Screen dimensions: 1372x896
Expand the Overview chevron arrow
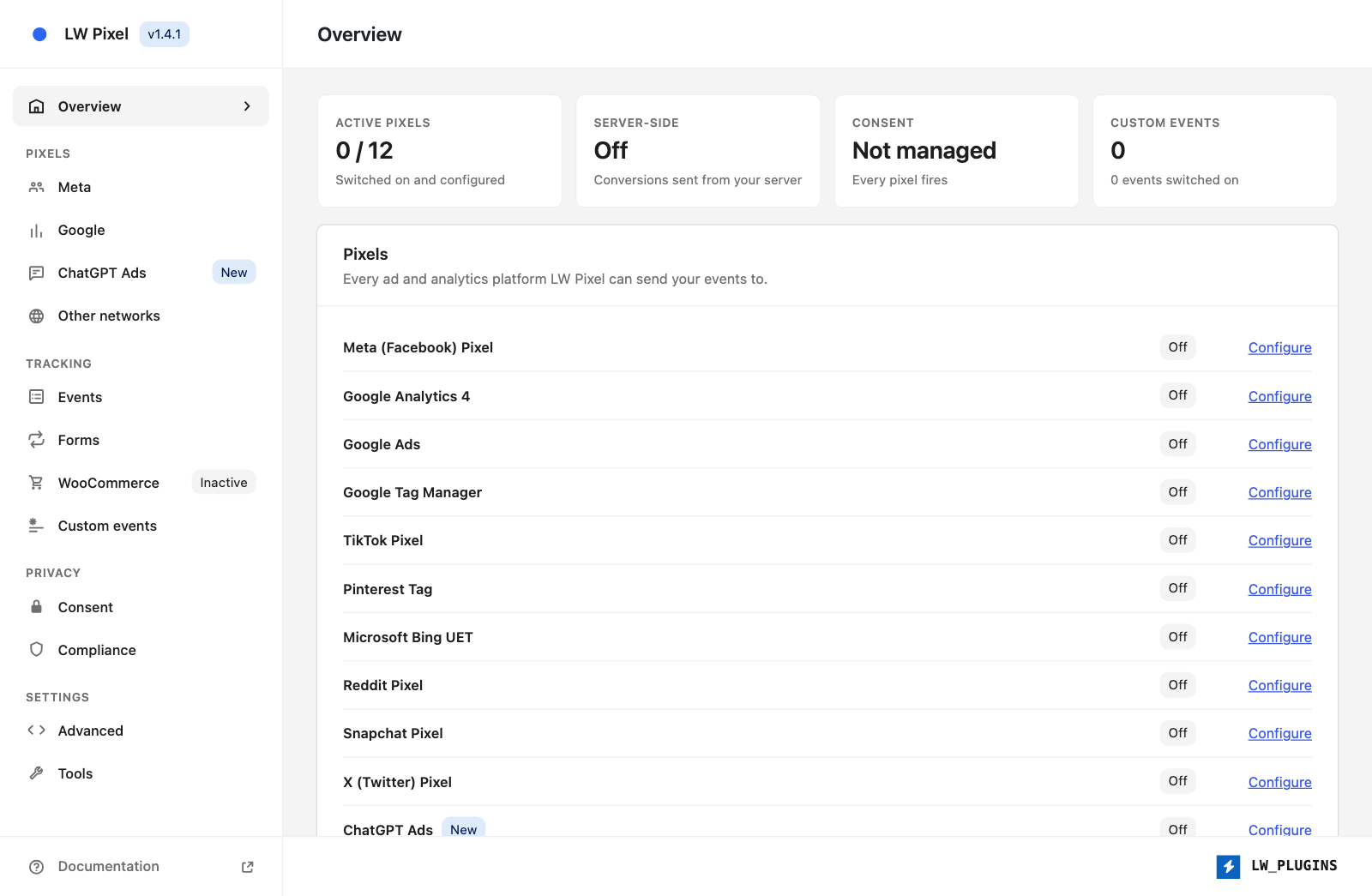coord(247,106)
